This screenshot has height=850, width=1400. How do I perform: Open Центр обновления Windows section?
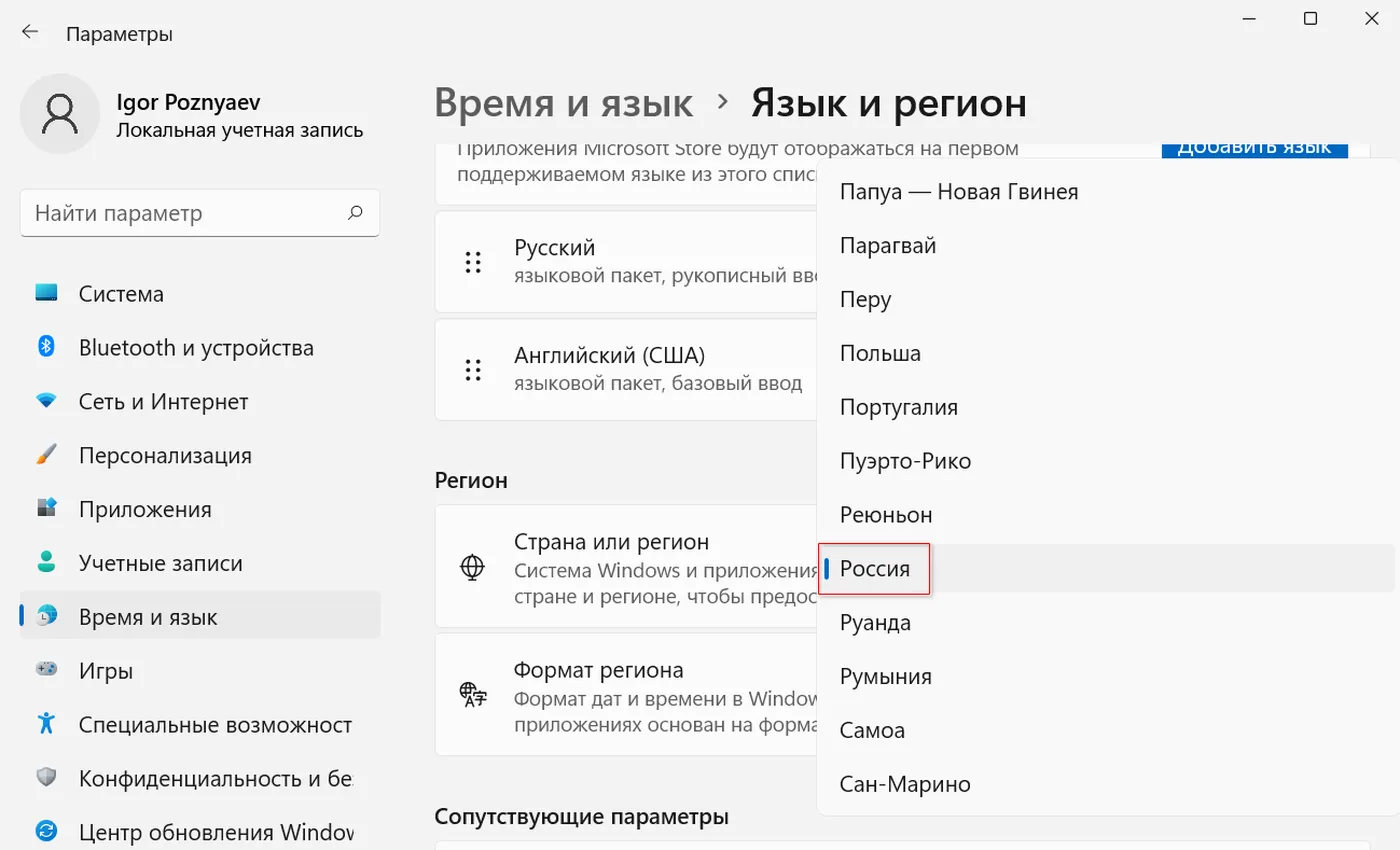point(215,832)
